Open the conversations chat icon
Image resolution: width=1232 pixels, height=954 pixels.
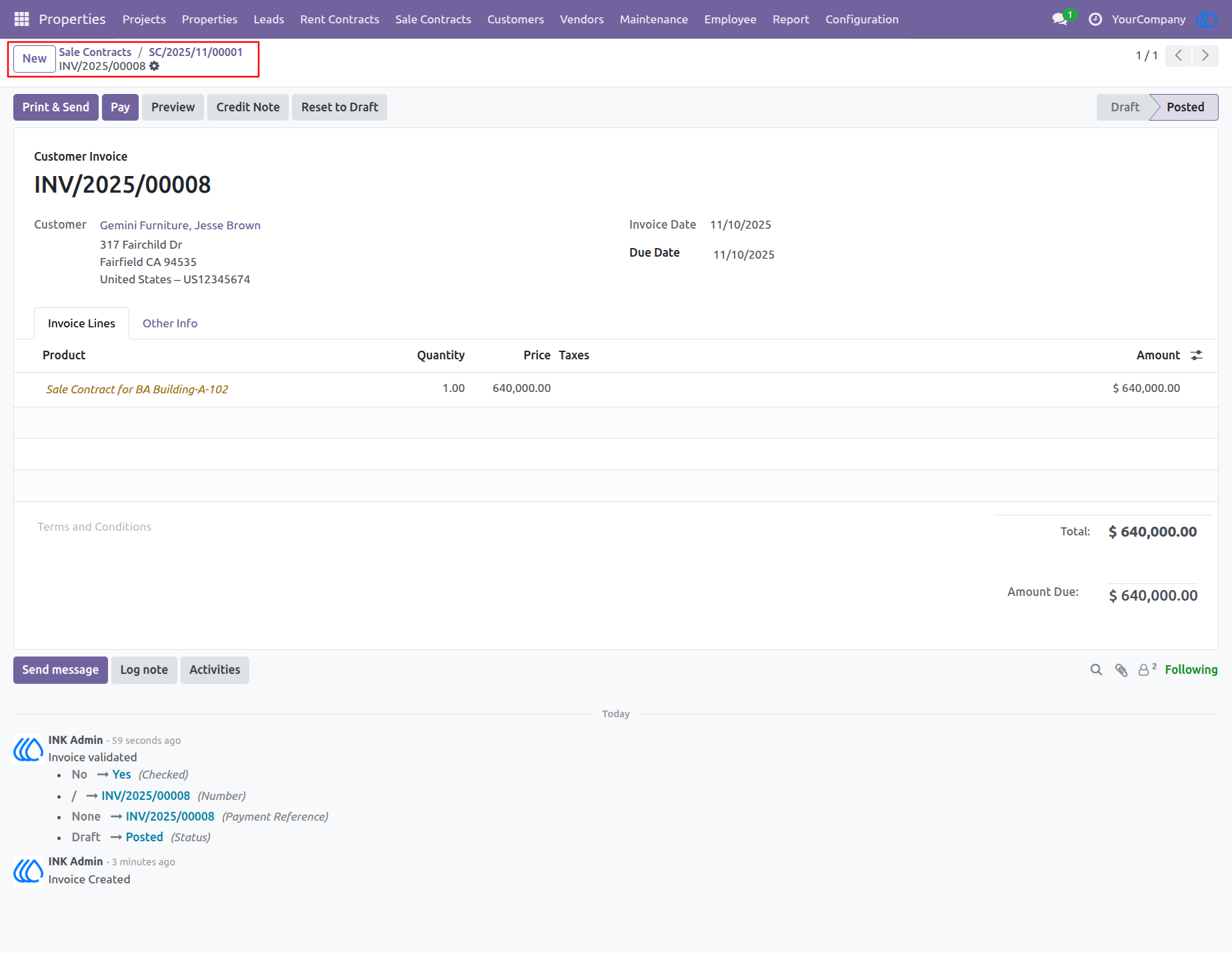pyautogui.click(x=1059, y=19)
